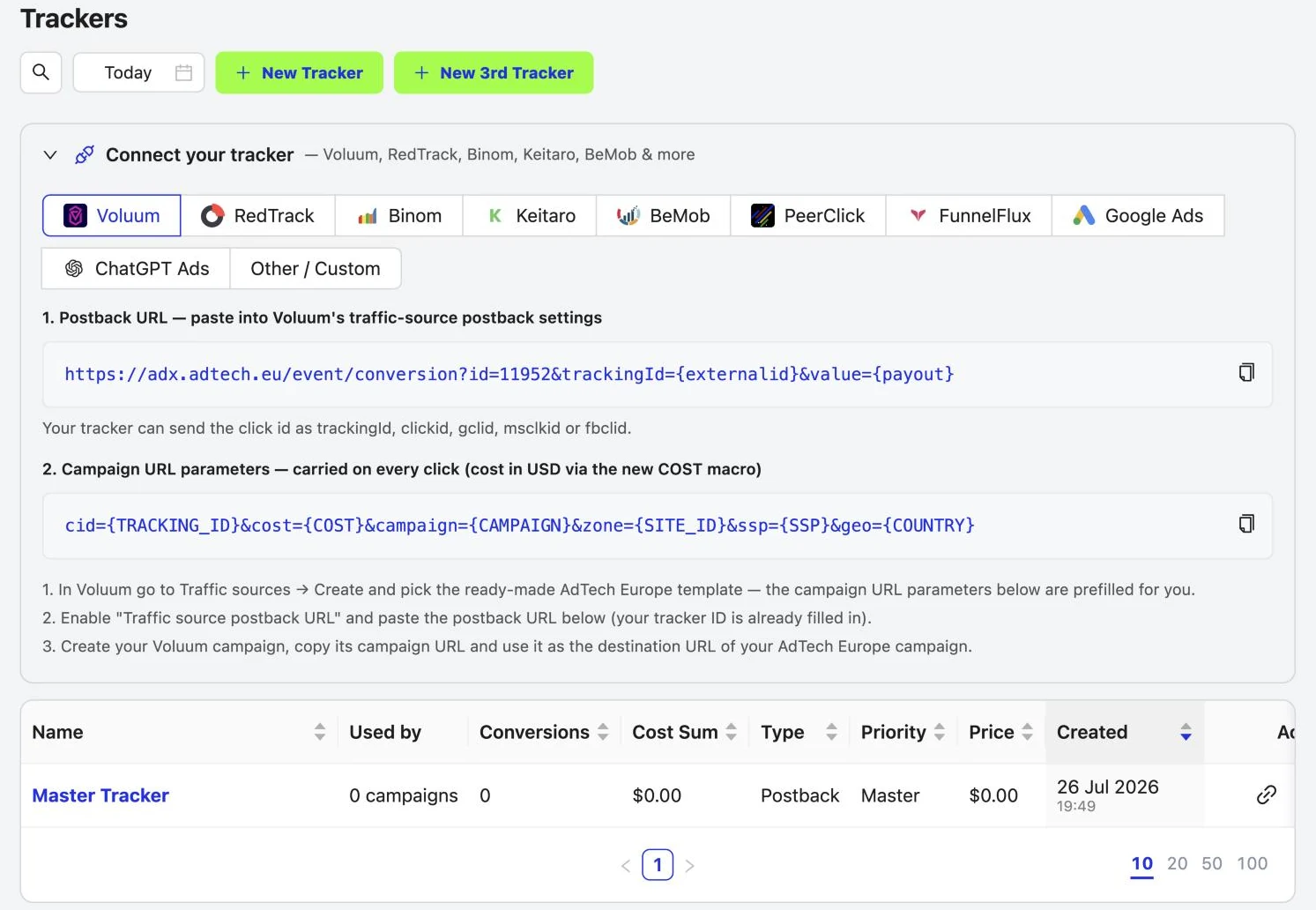Click the campaign URL parameters string
Viewport: 1316px width, 910px height.
click(x=520, y=526)
